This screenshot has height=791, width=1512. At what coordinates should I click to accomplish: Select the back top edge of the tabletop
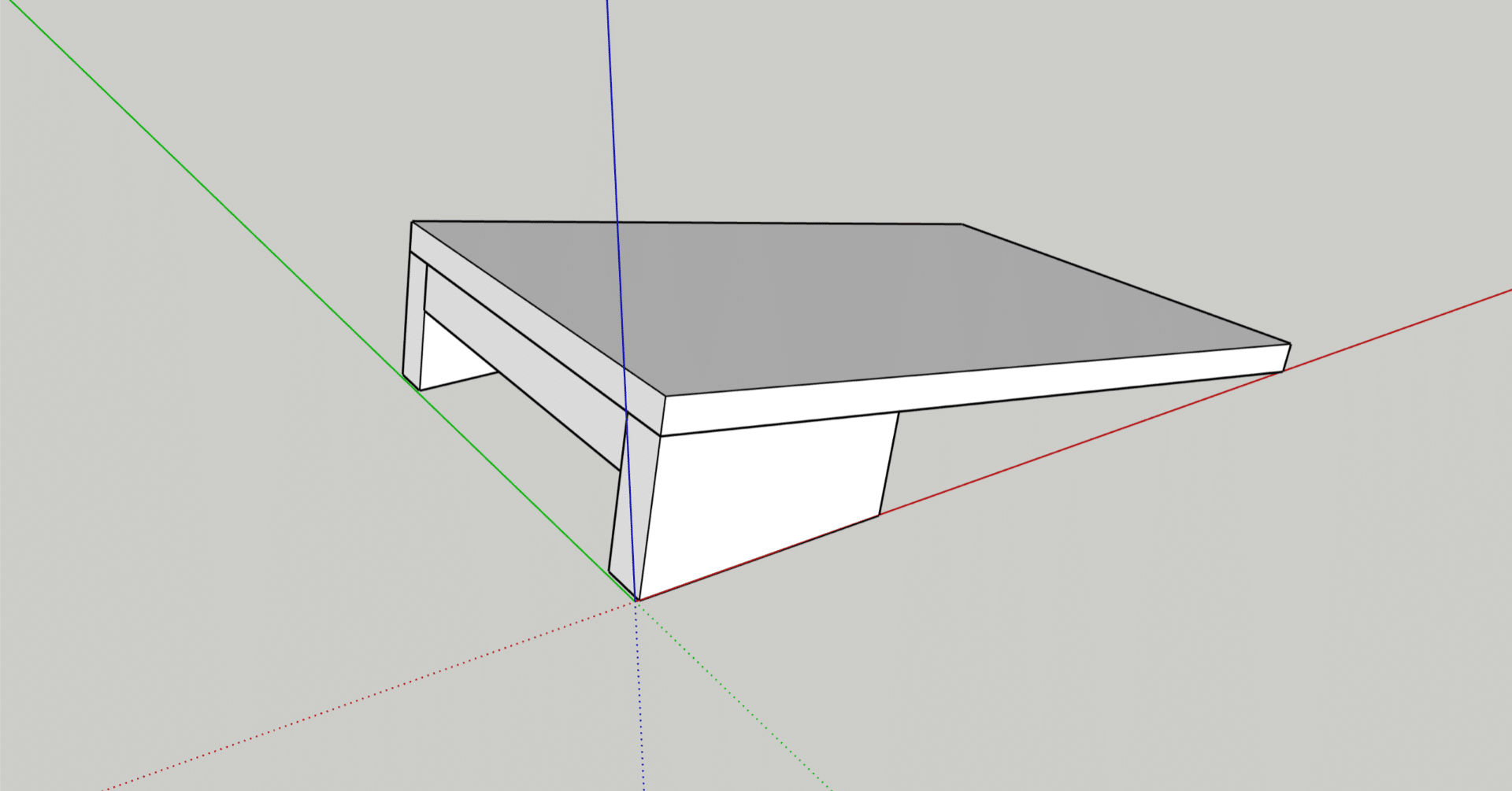pyautogui.click(x=685, y=223)
